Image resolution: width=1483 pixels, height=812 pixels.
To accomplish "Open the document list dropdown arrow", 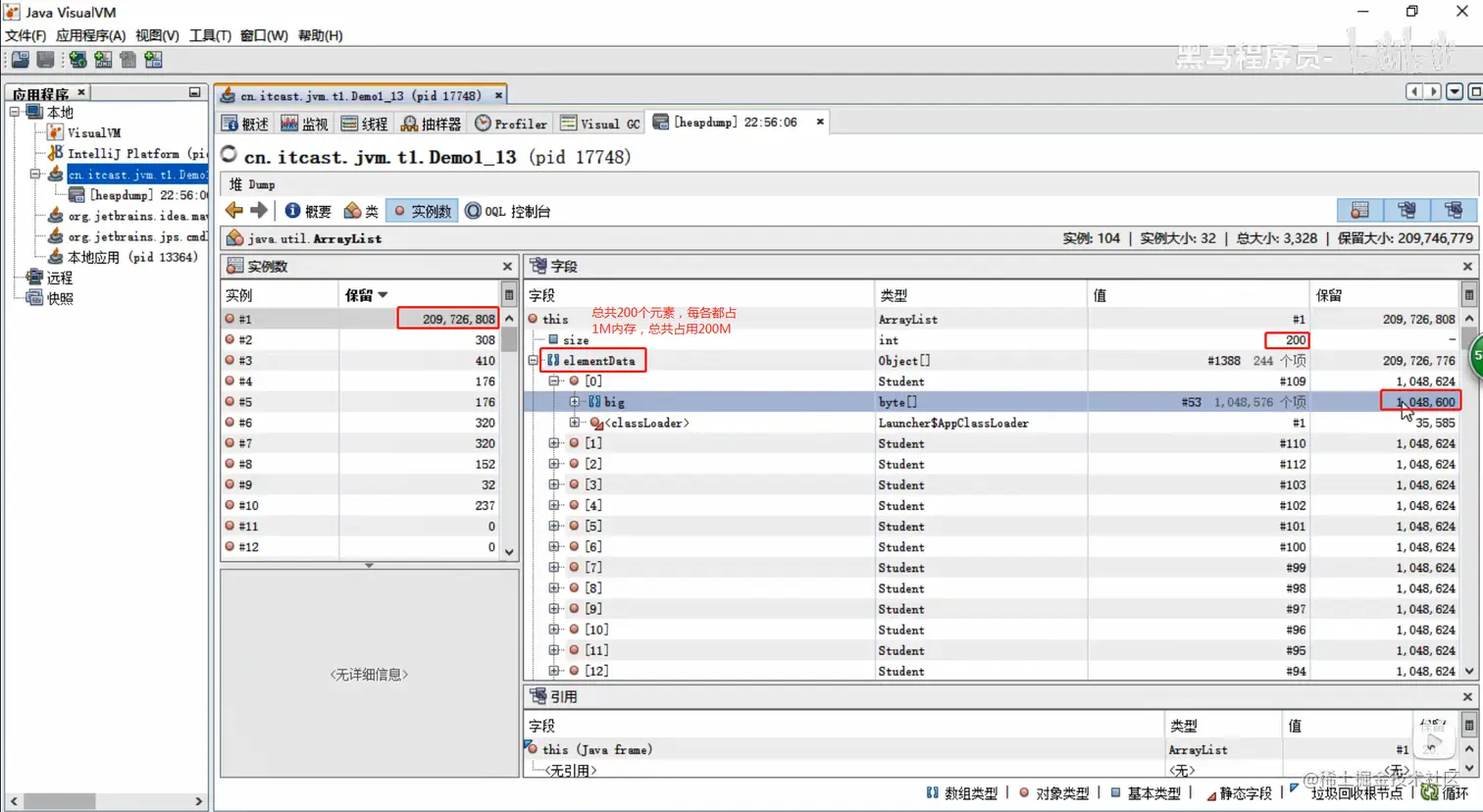I will point(1455,92).
